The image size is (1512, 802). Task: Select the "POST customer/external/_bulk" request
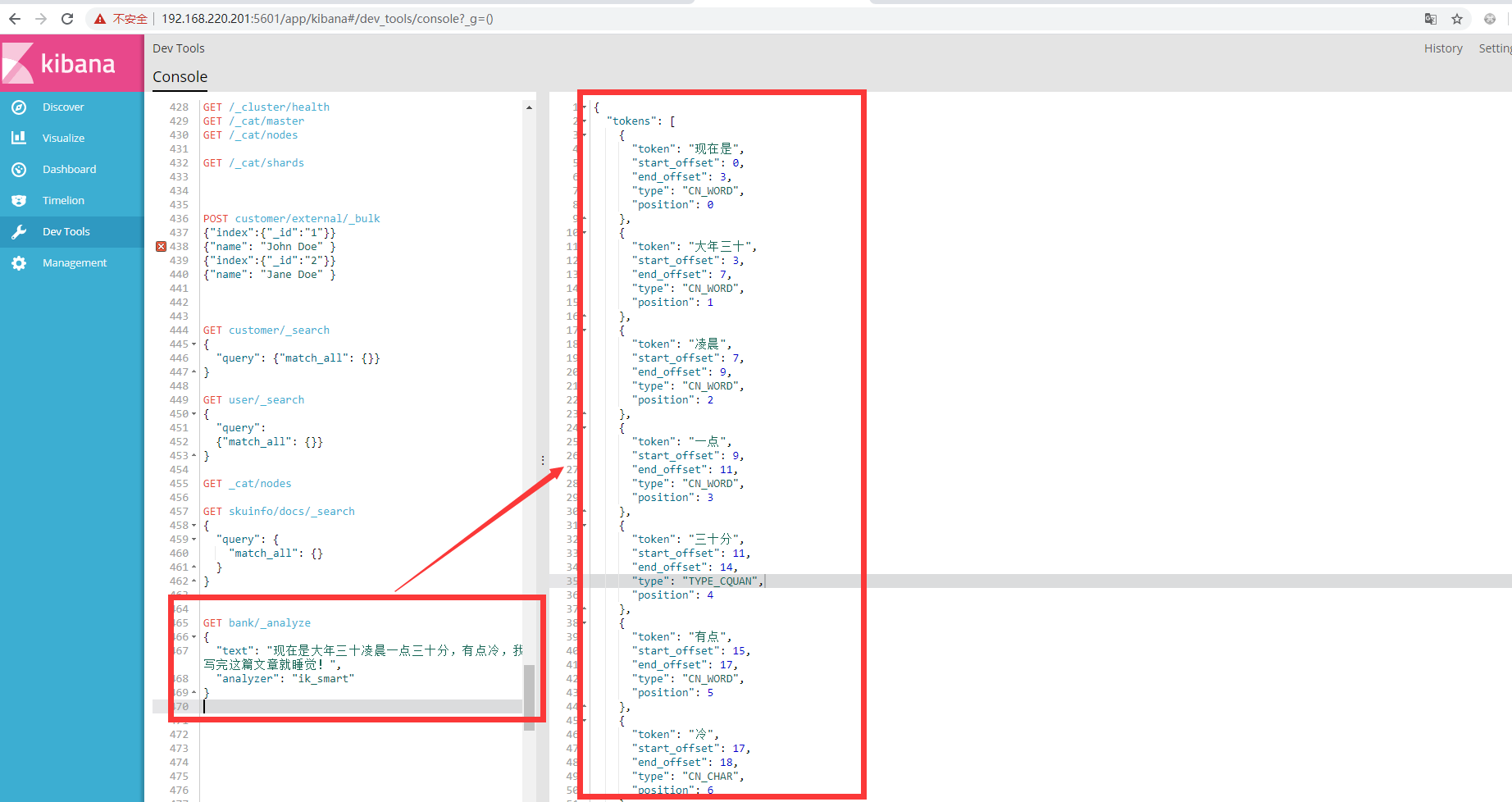click(292, 219)
